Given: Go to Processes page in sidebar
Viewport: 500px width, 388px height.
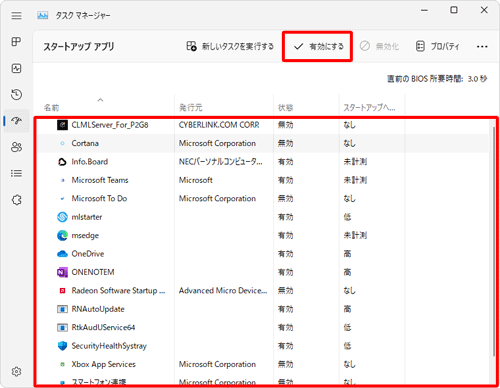Looking at the screenshot, I should point(16,42).
